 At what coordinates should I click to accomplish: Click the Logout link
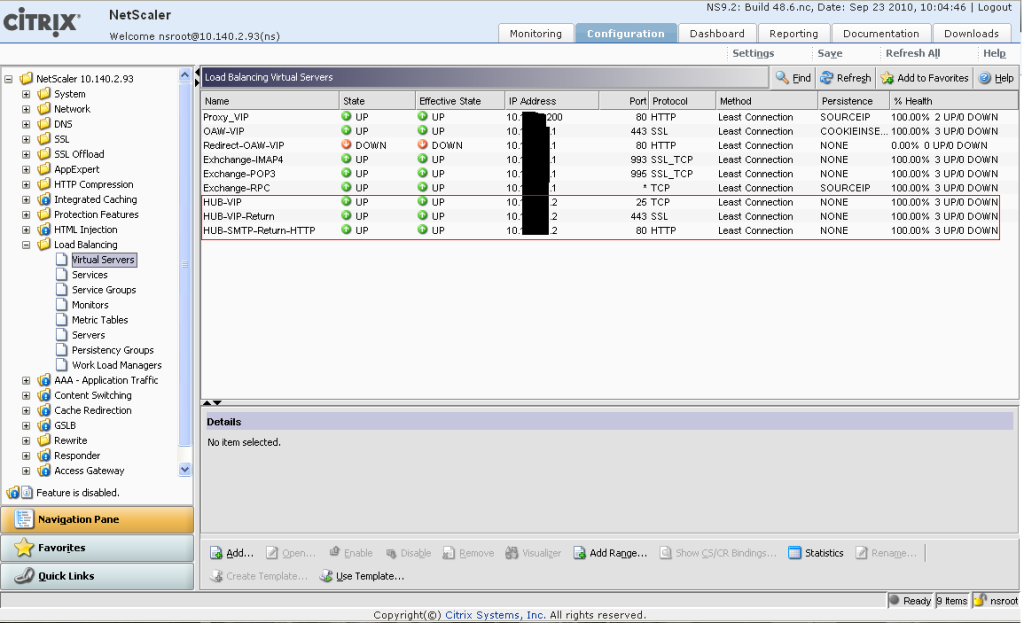[995, 7]
